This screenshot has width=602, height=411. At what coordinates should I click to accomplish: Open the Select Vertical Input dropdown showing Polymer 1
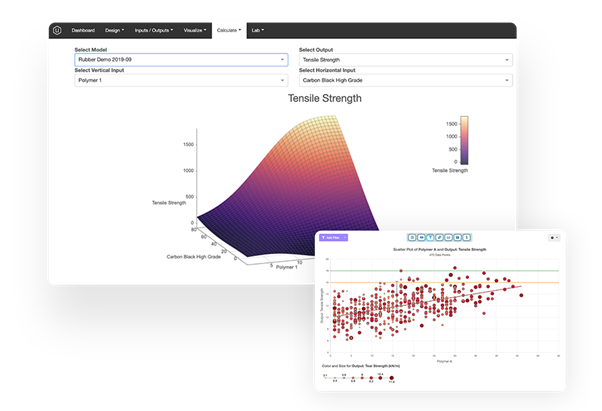[x=181, y=80]
